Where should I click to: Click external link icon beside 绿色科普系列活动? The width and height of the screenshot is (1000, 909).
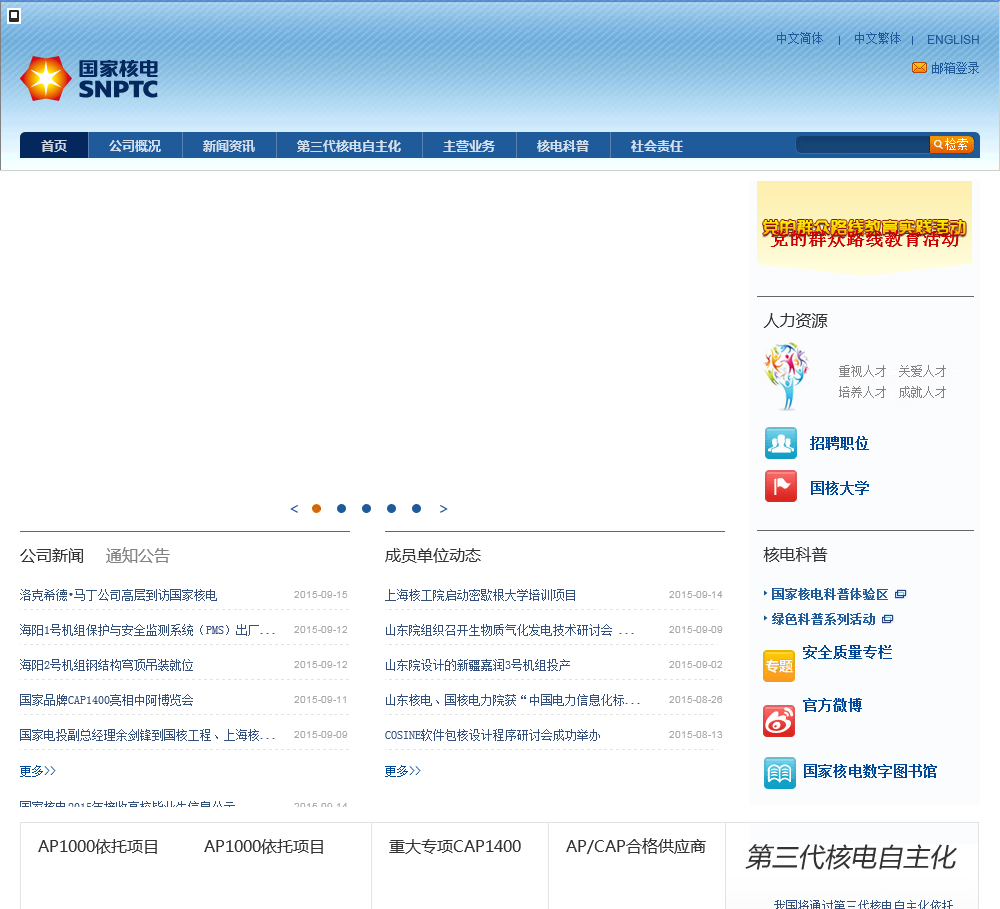(x=888, y=619)
